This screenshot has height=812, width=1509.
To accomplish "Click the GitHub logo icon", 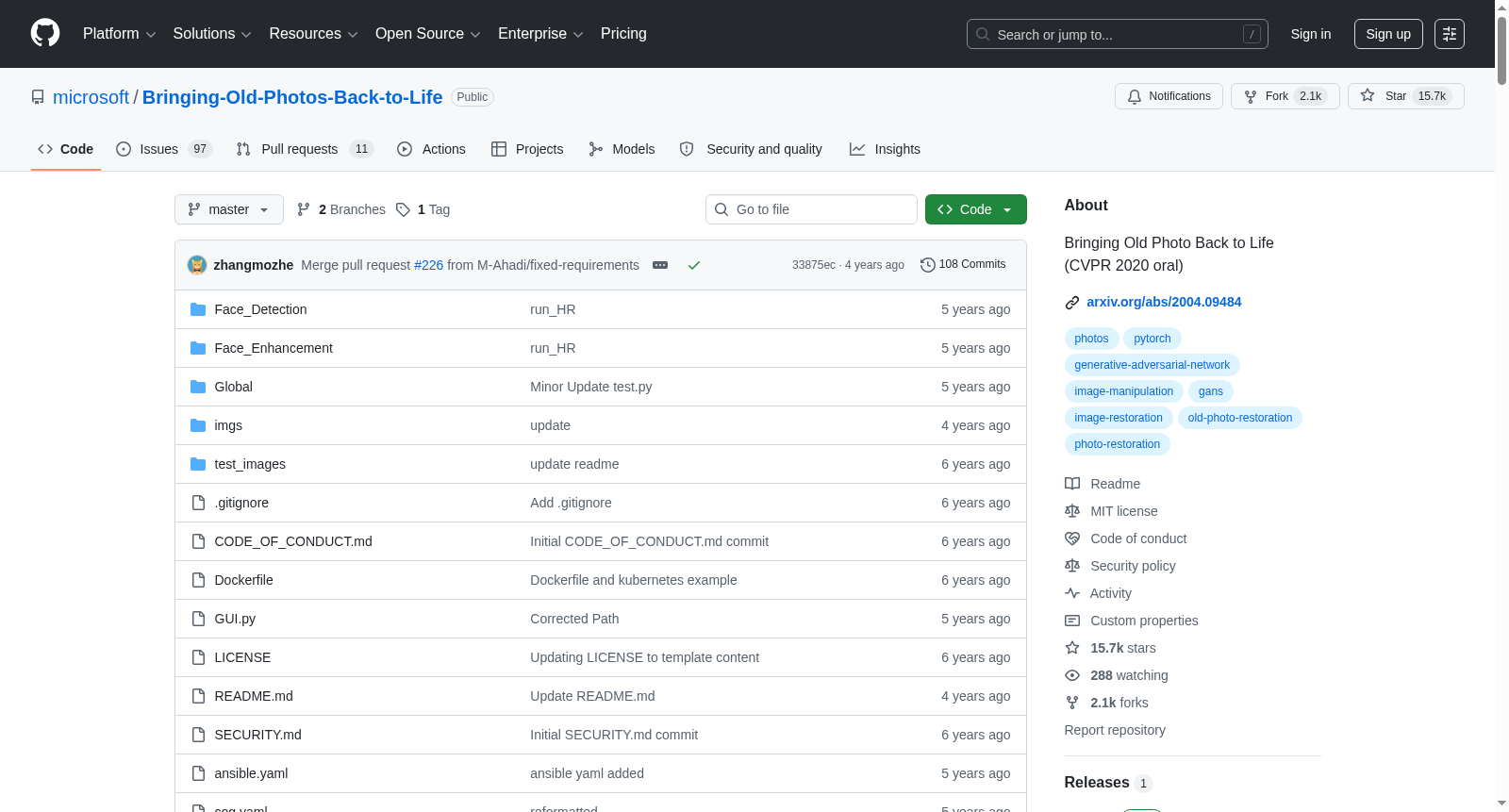I will click(x=45, y=33).
